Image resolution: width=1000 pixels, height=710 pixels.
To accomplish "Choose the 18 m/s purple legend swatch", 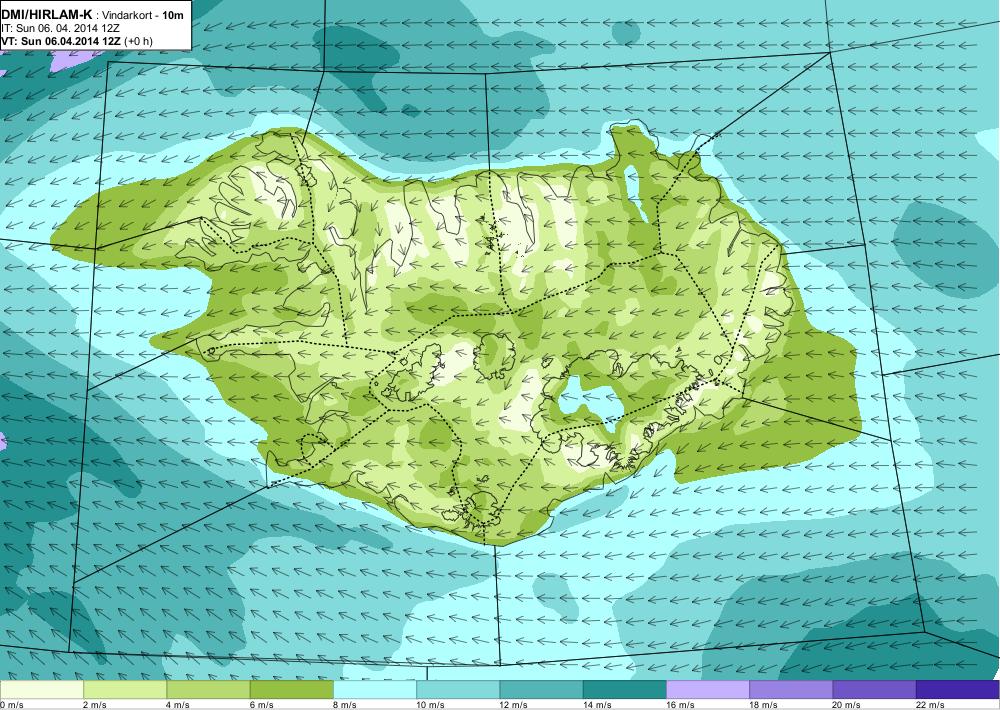I will pyautogui.click(x=791, y=690).
